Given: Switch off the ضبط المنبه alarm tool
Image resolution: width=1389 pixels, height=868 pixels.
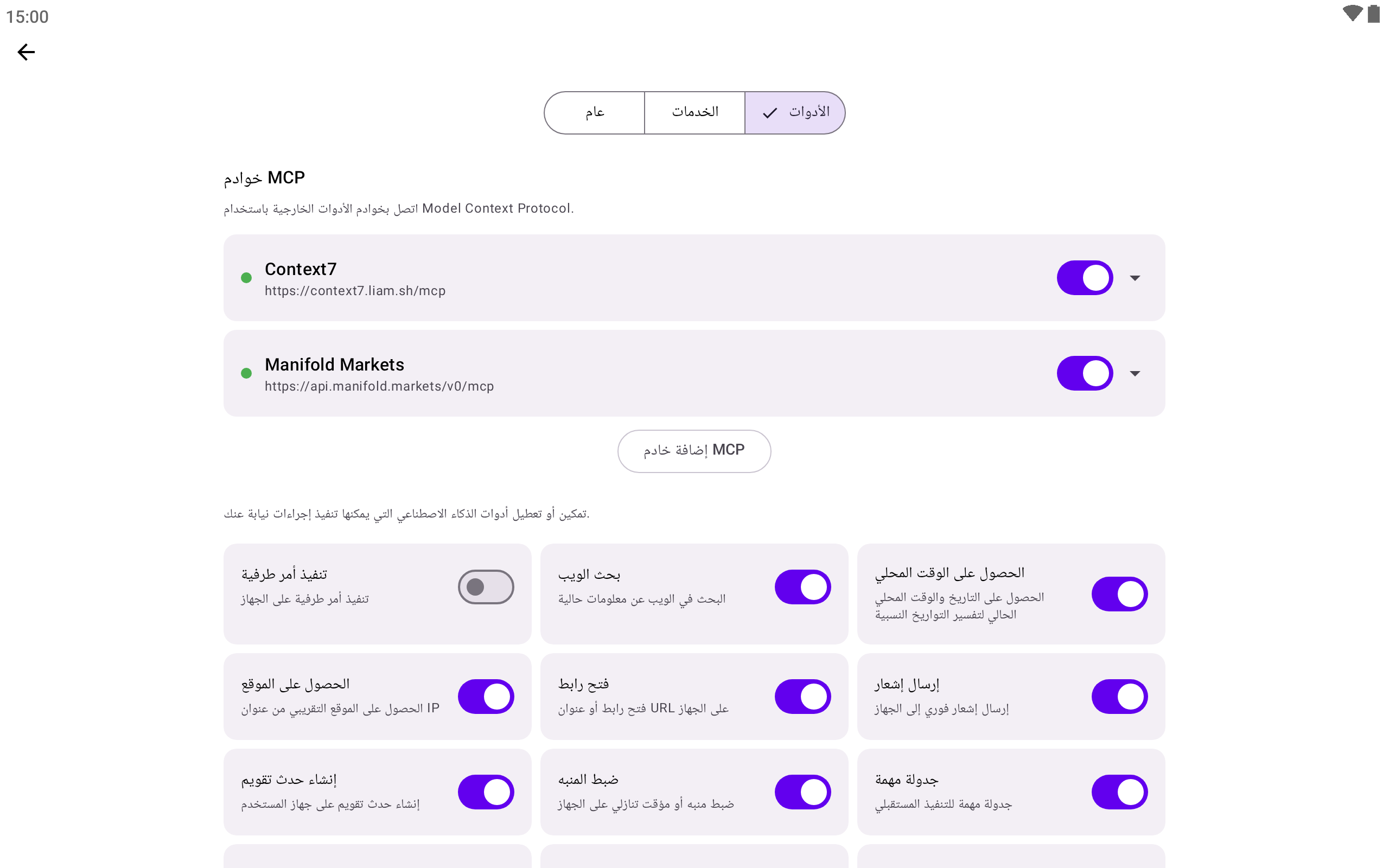Looking at the screenshot, I should click(x=802, y=792).
